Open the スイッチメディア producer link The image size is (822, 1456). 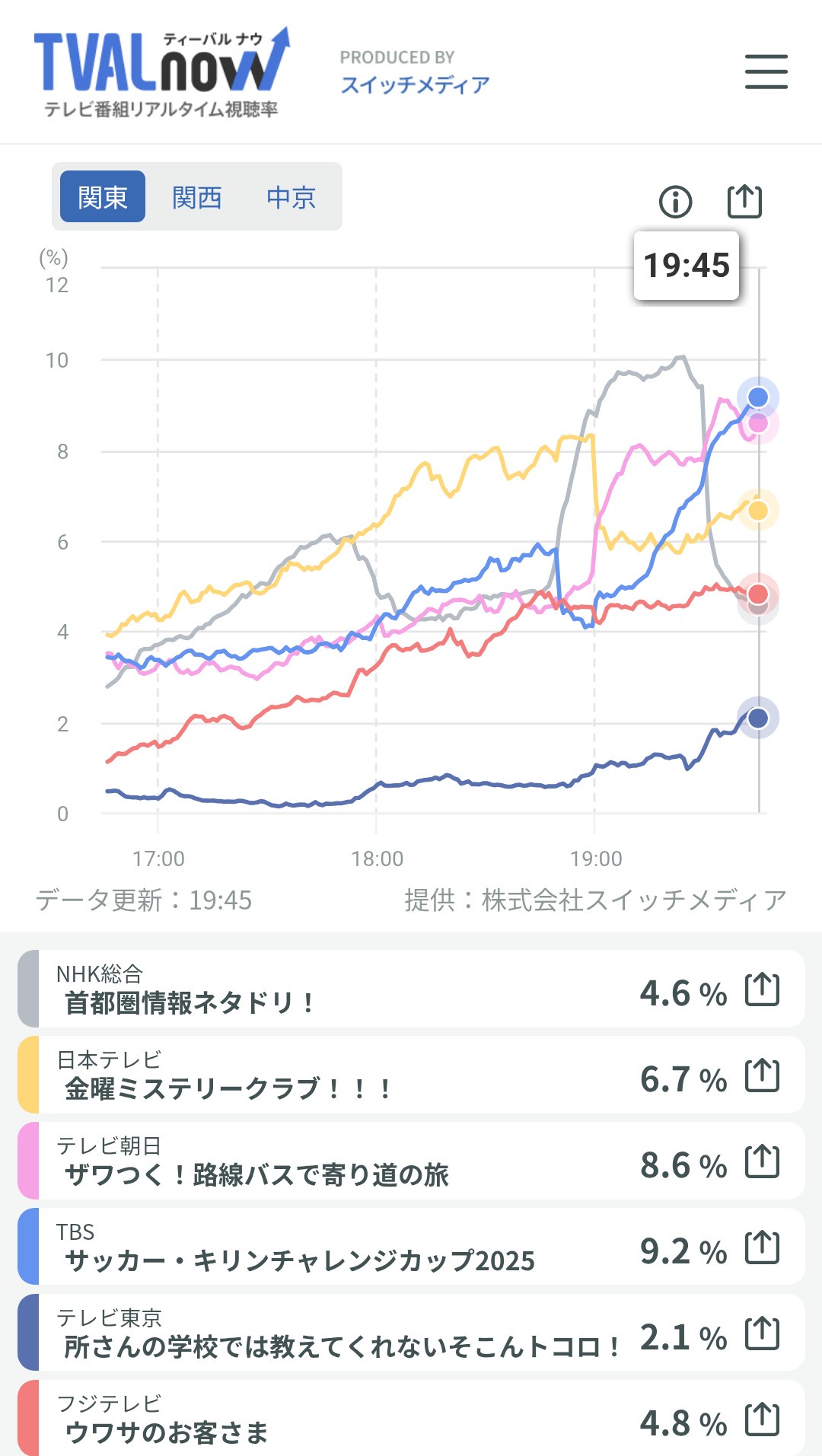pyautogui.click(x=415, y=84)
